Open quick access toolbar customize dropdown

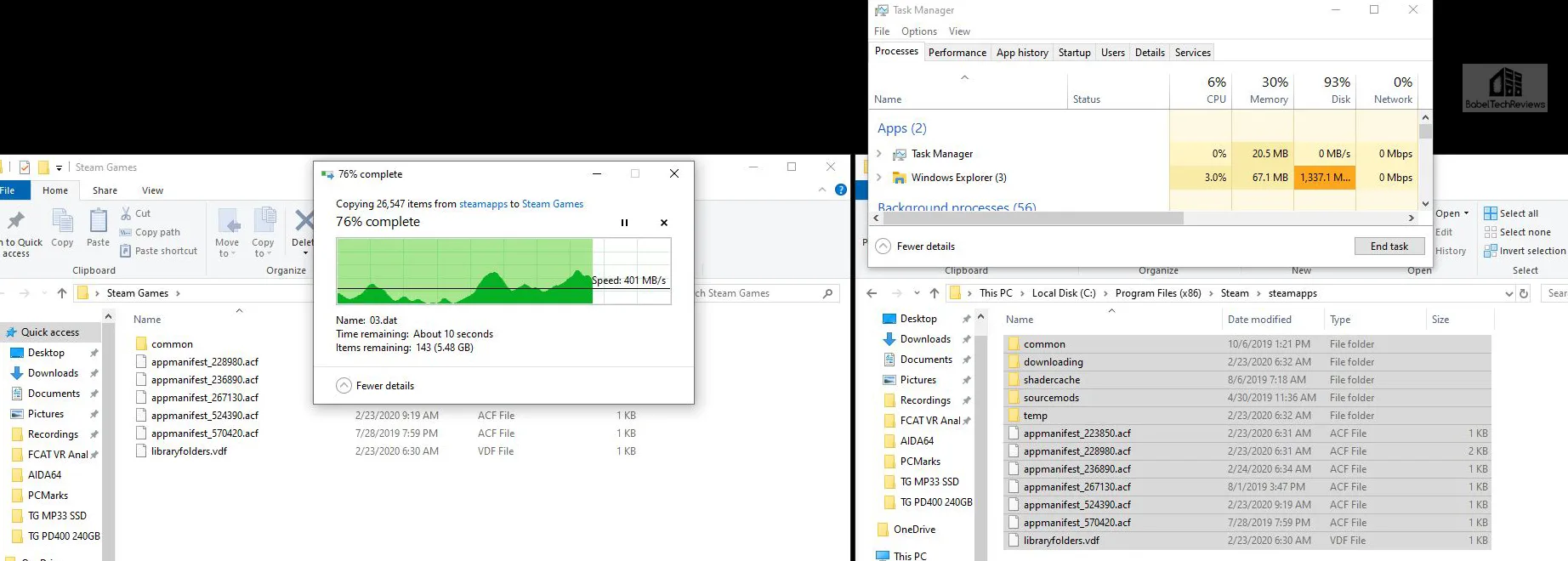tap(60, 167)
